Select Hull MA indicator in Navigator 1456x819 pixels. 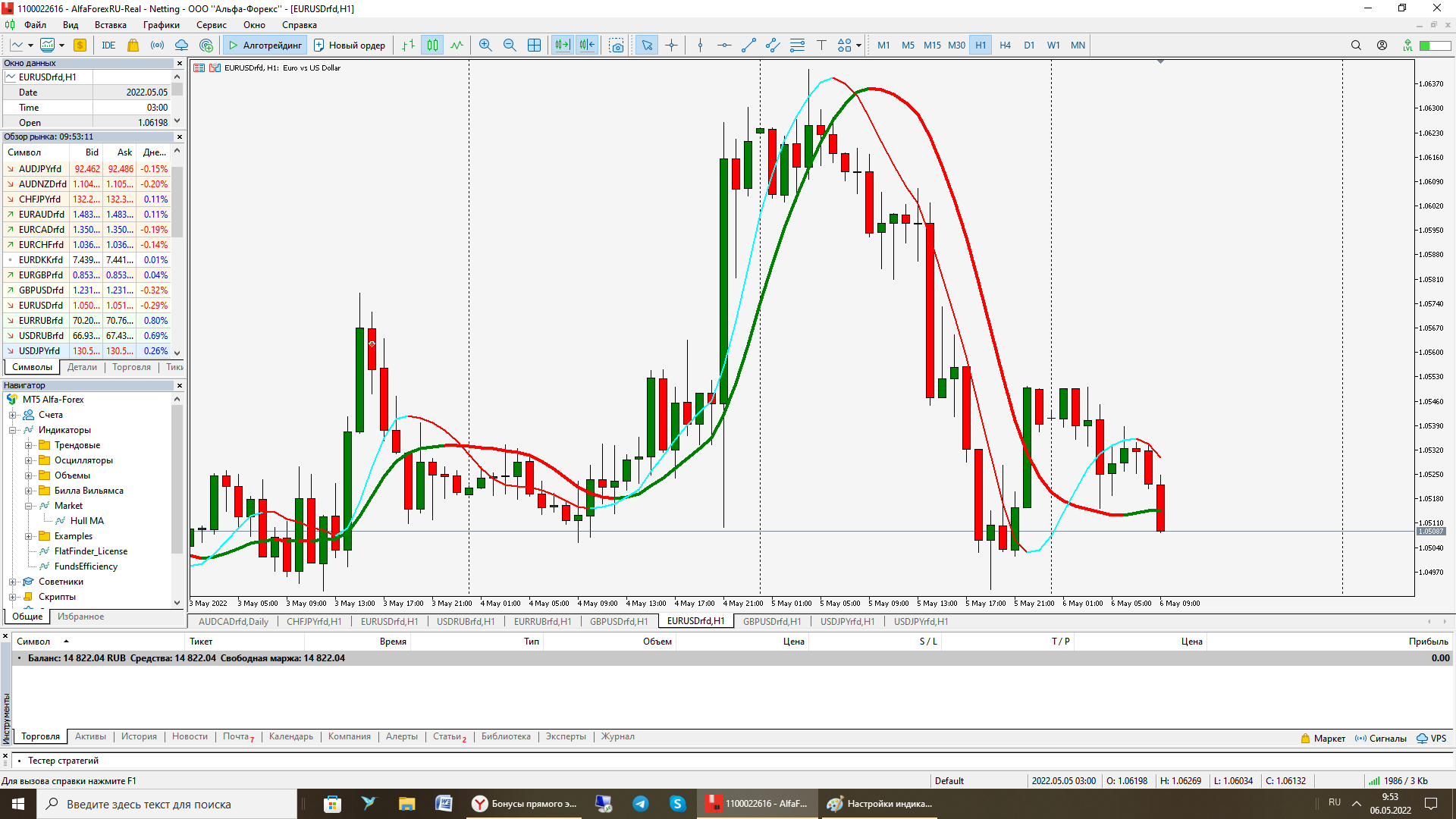click(x=86, y=521)
